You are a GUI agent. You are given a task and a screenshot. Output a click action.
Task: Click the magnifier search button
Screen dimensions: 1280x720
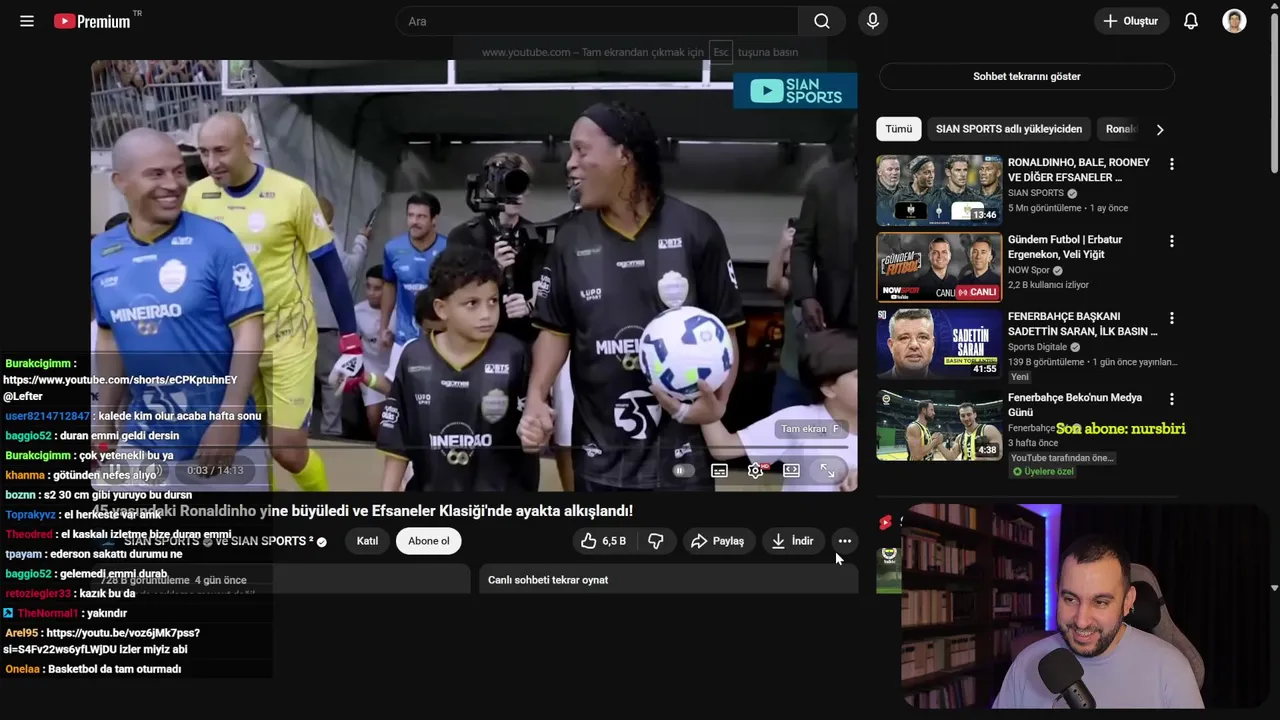[822, 21]
